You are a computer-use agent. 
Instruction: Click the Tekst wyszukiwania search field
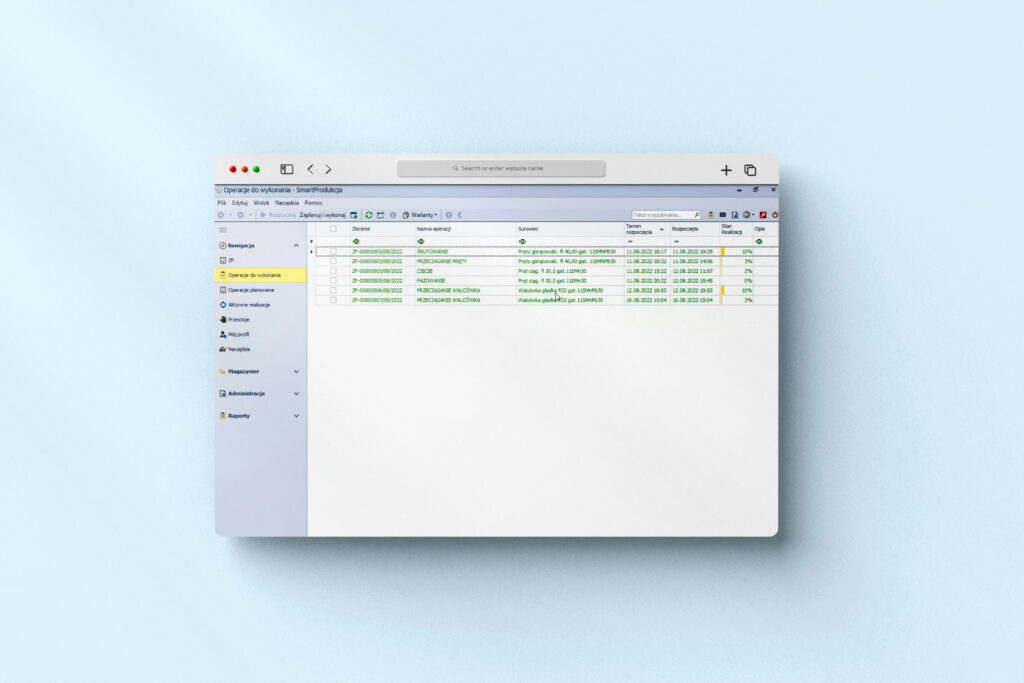[662, 215]
